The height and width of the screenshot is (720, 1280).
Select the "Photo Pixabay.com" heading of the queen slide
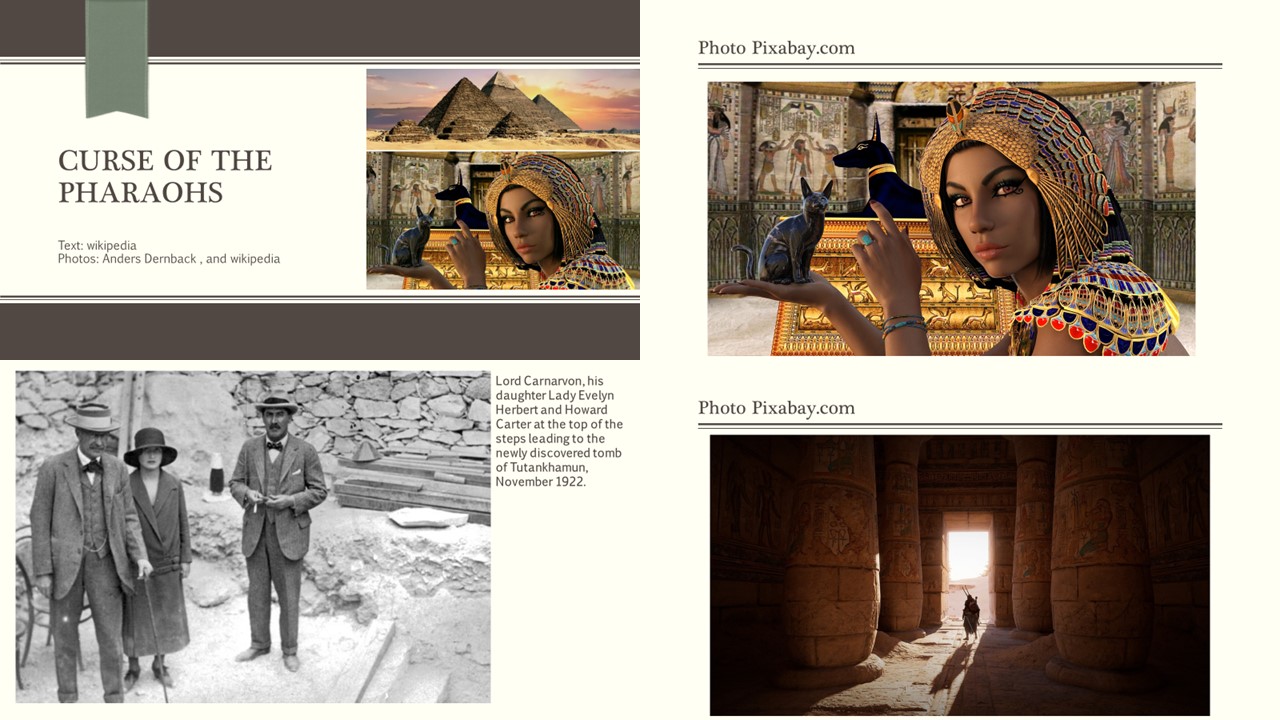point(777,48)
